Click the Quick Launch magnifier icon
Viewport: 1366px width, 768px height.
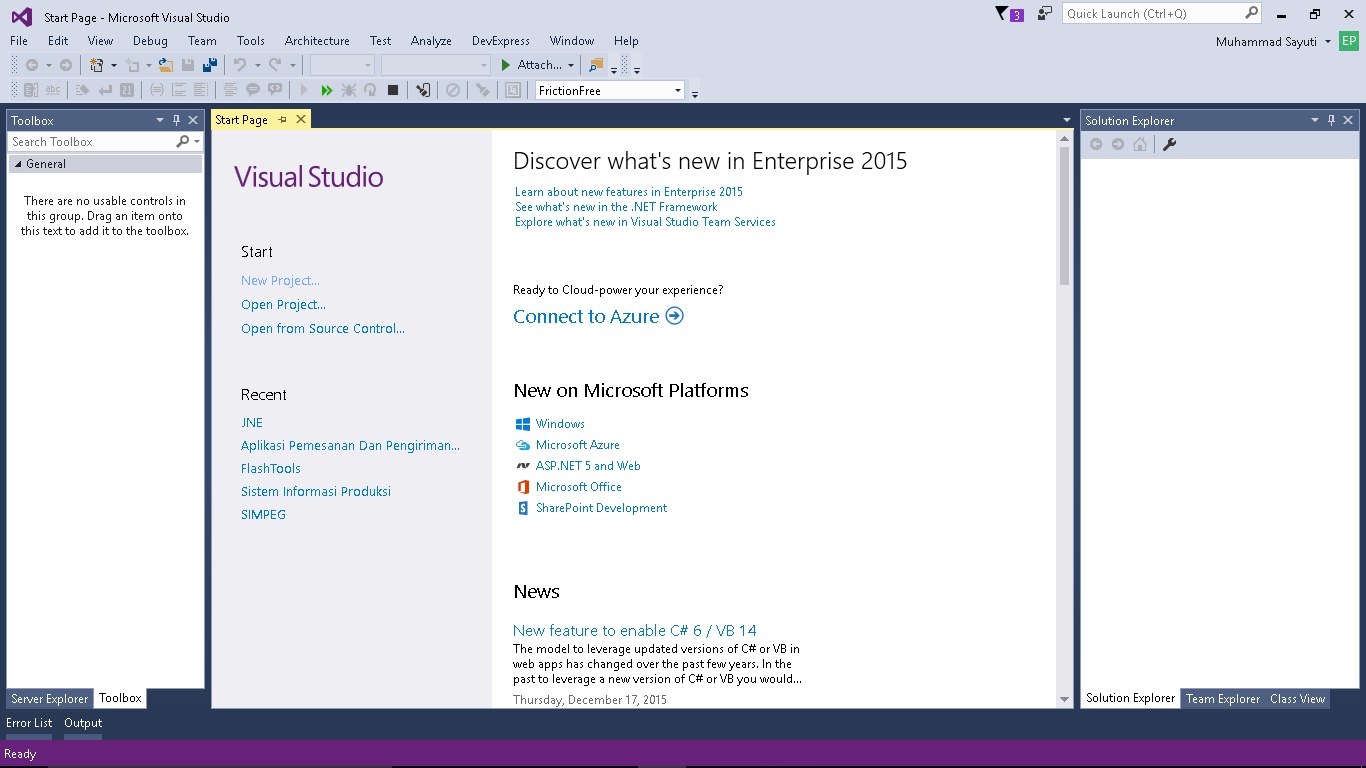pyautogui.click(x=1251, y=13)
